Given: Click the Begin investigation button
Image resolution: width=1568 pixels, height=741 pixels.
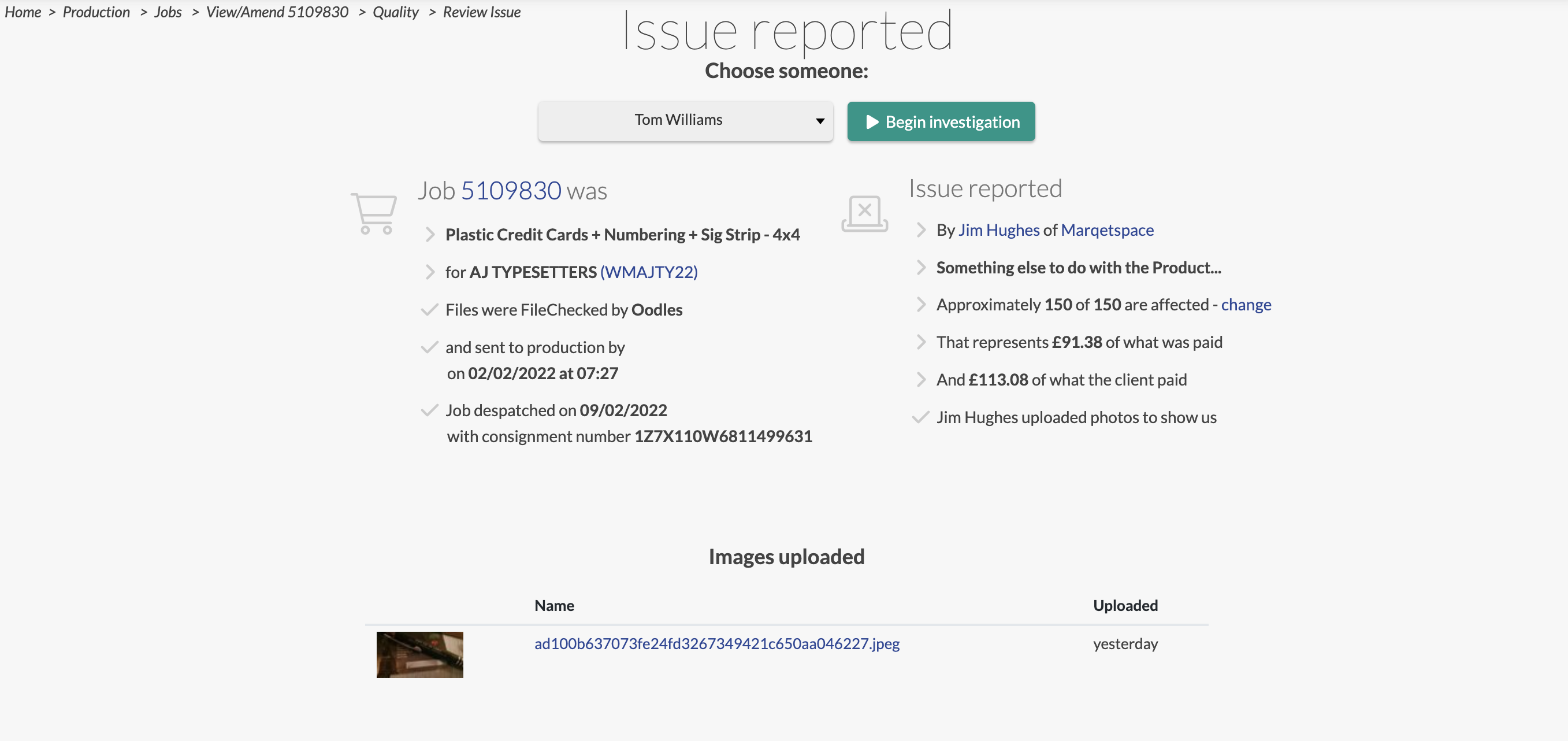Looking at the screenshot, I should coord(941,122).
